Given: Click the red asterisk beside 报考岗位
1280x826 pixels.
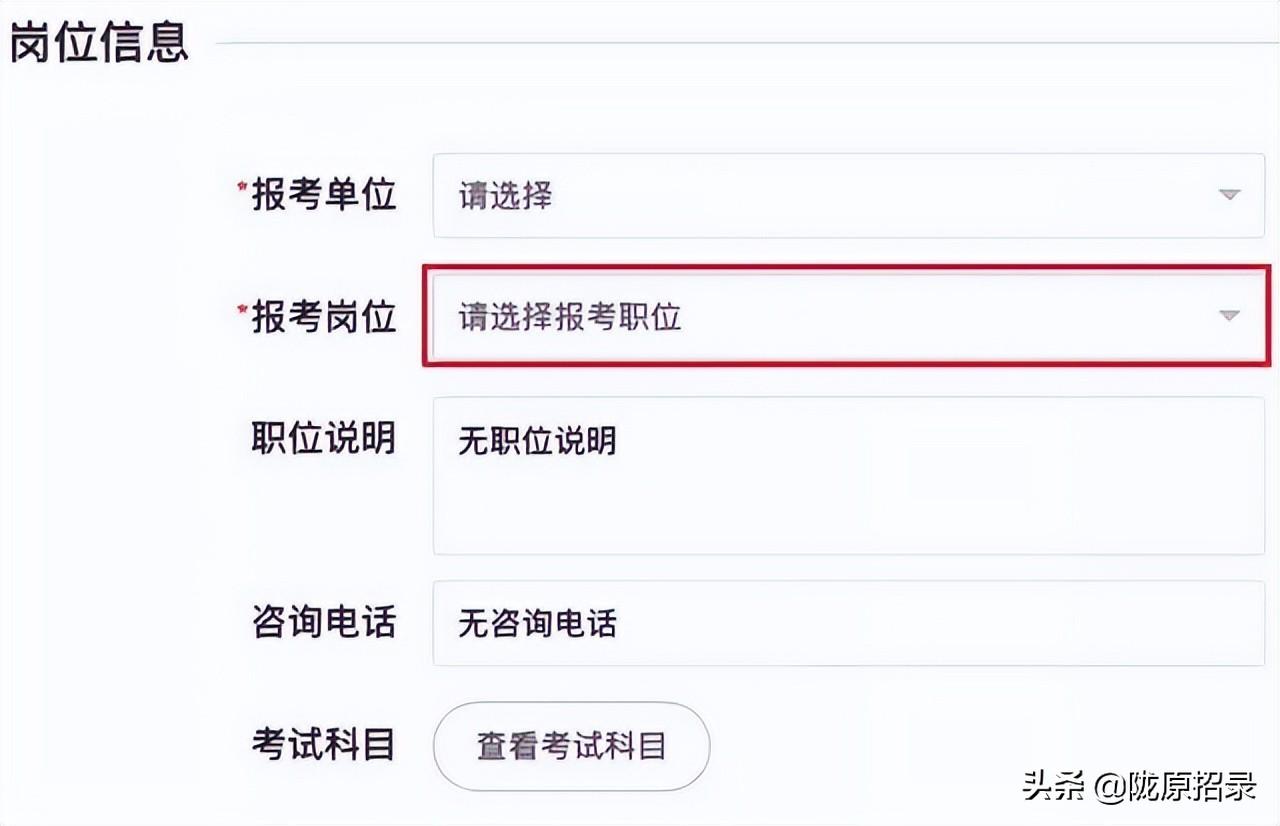Looking at the screenshot, I should 241,310.
